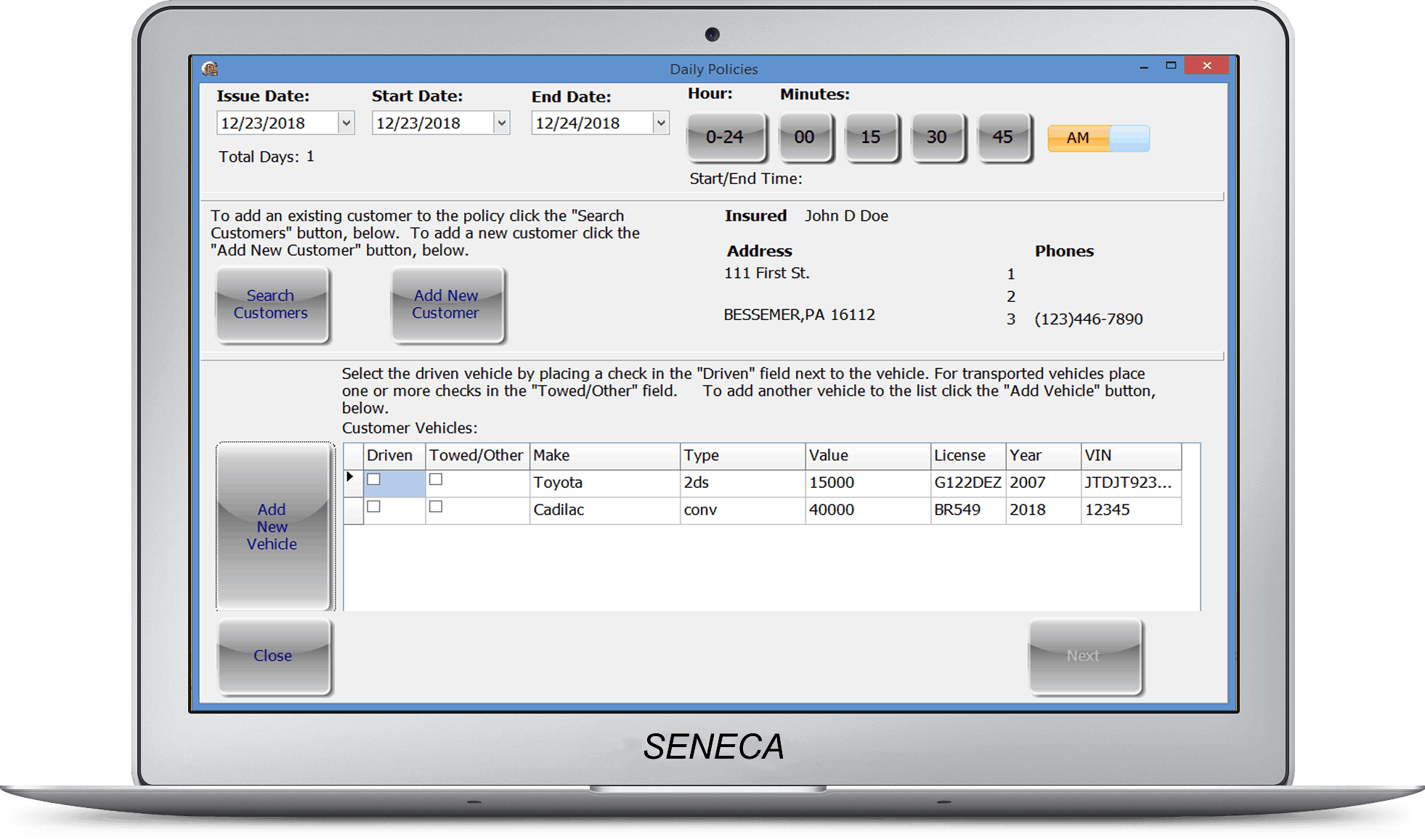Open the Issue Date dropdown

coord(346,123)
